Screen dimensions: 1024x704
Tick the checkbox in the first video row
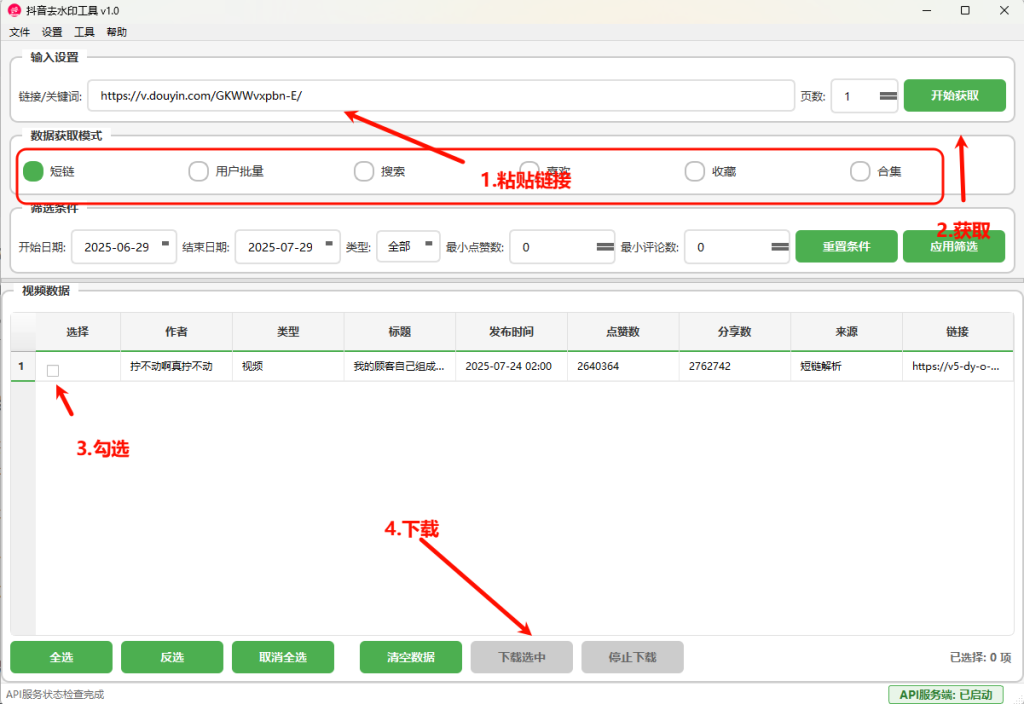(53, 371)
